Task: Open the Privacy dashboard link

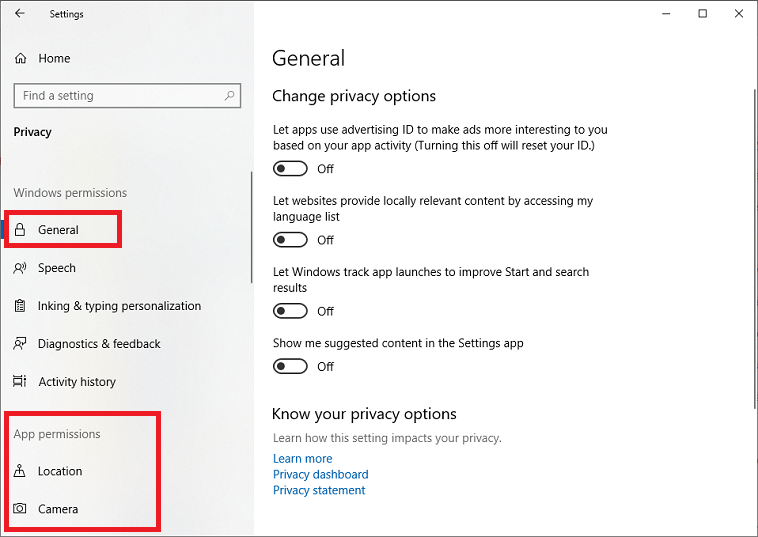Action: tap(320, 475)
